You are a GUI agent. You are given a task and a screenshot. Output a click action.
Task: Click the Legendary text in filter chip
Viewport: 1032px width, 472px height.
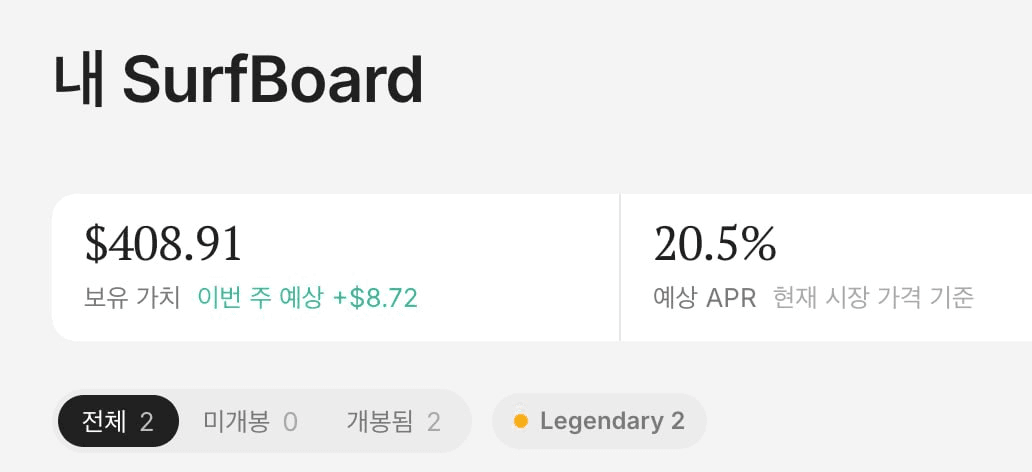tap(602, 421)
